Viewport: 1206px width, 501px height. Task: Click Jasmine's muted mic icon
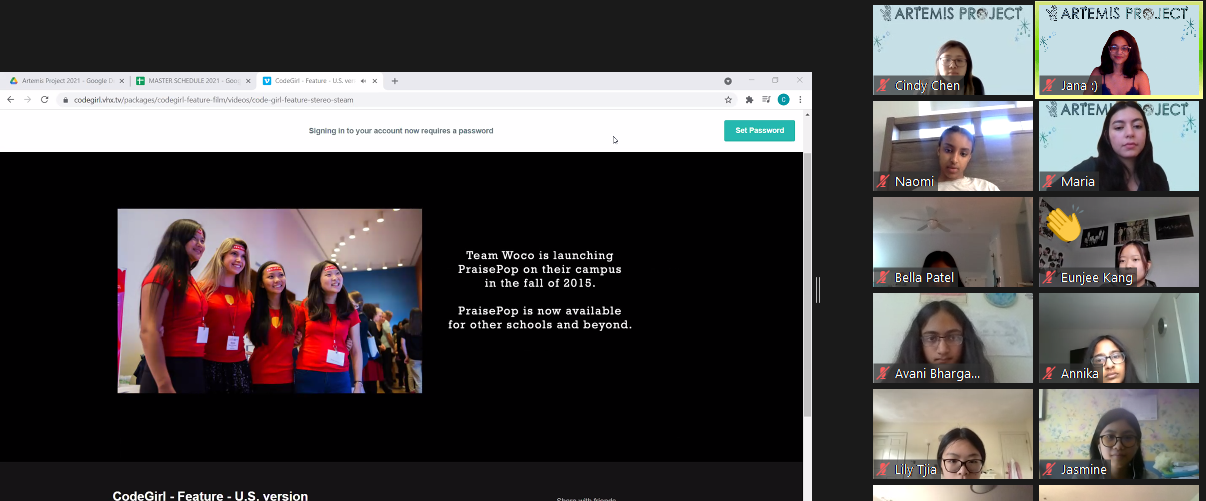click(x=1049, y=470)
